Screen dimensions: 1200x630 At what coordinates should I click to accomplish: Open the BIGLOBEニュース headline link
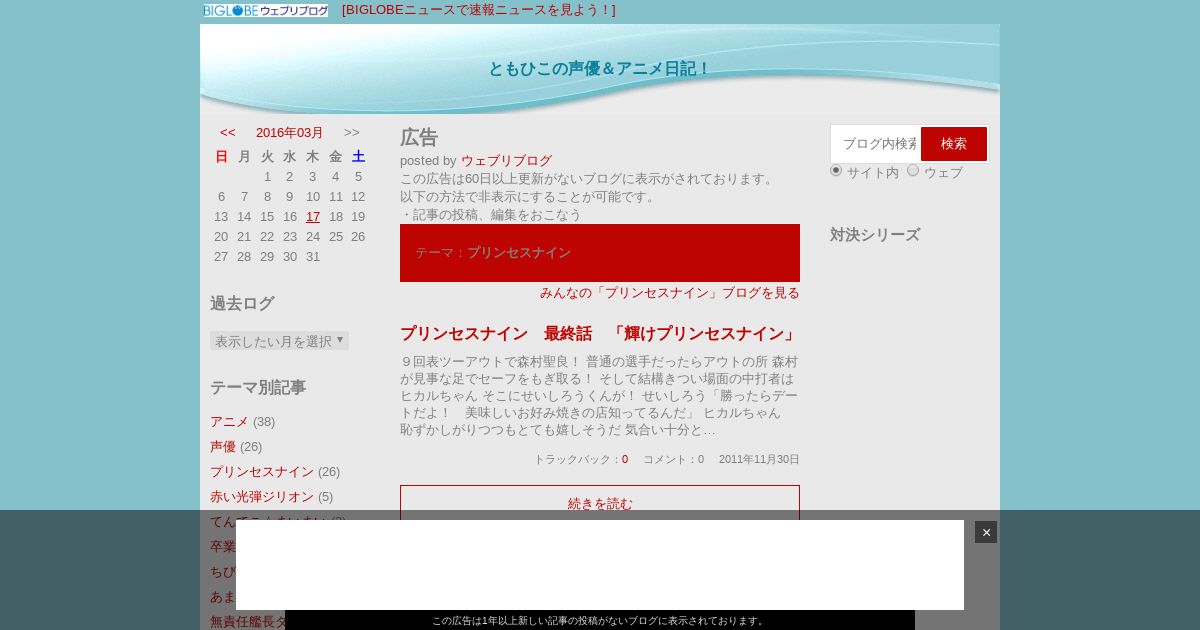pos(479,10)
